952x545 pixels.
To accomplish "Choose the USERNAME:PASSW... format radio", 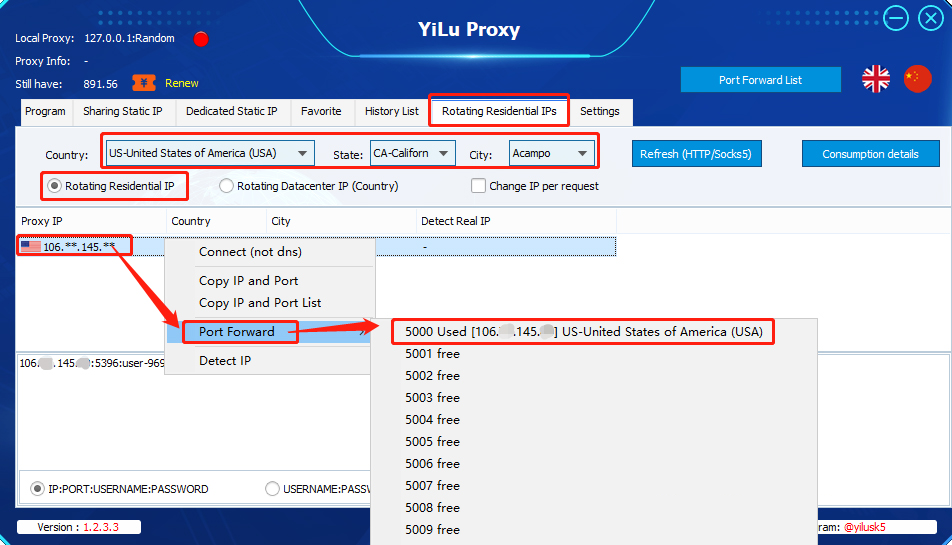I will 272,489.
